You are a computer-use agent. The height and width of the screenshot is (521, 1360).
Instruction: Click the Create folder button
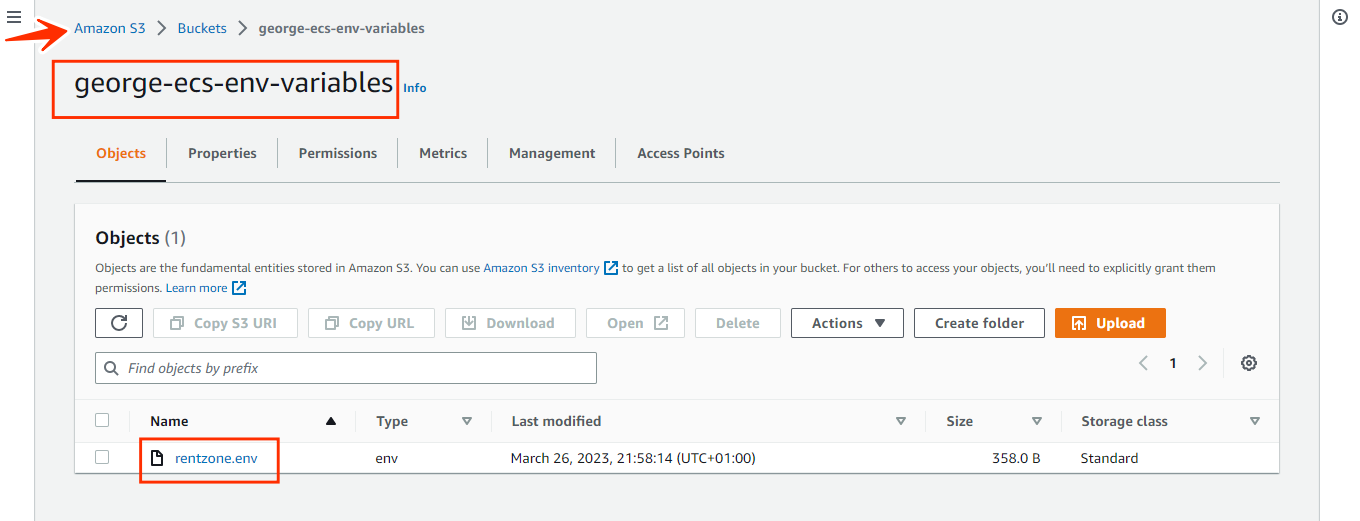click(979, 323)
